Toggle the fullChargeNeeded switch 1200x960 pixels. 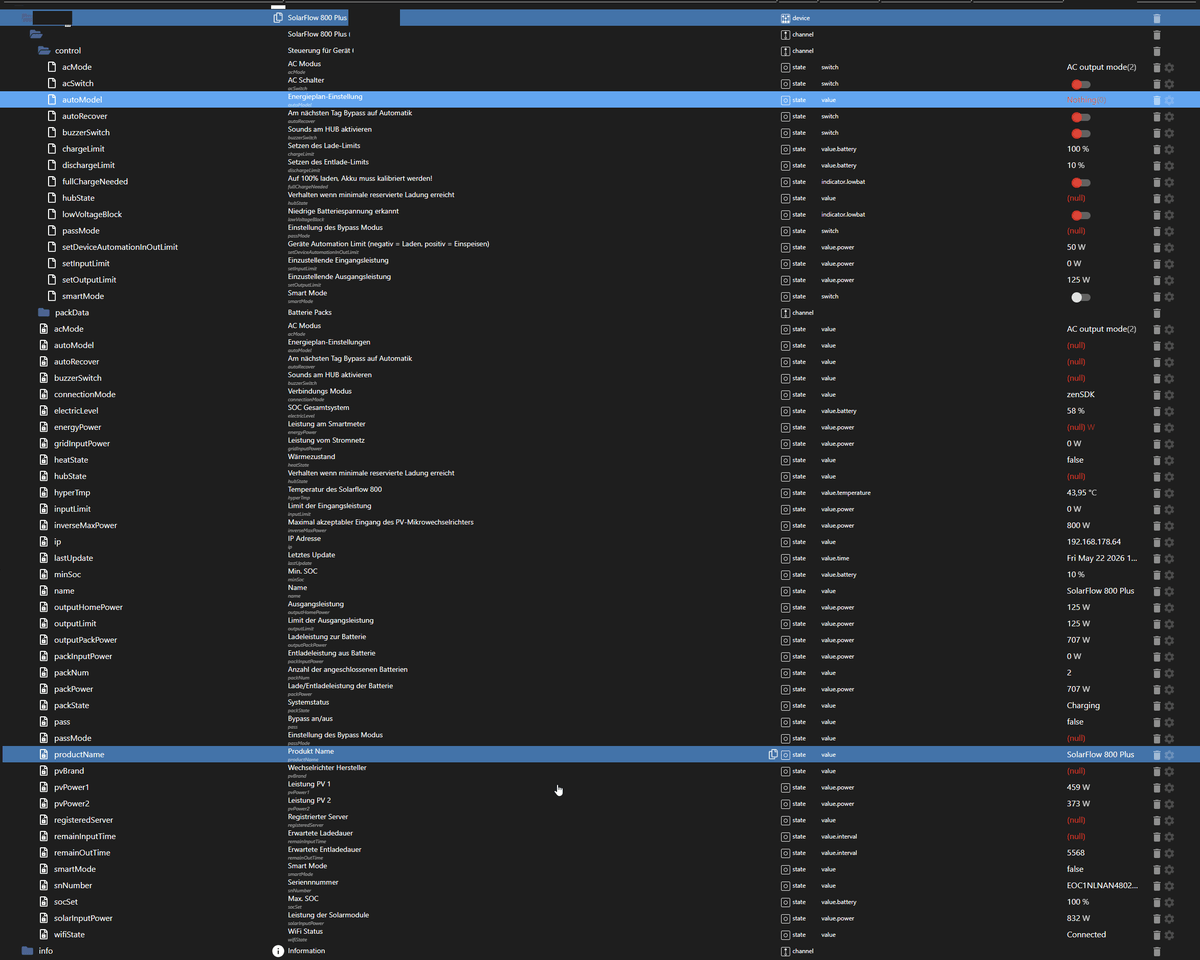[1080, 182]
